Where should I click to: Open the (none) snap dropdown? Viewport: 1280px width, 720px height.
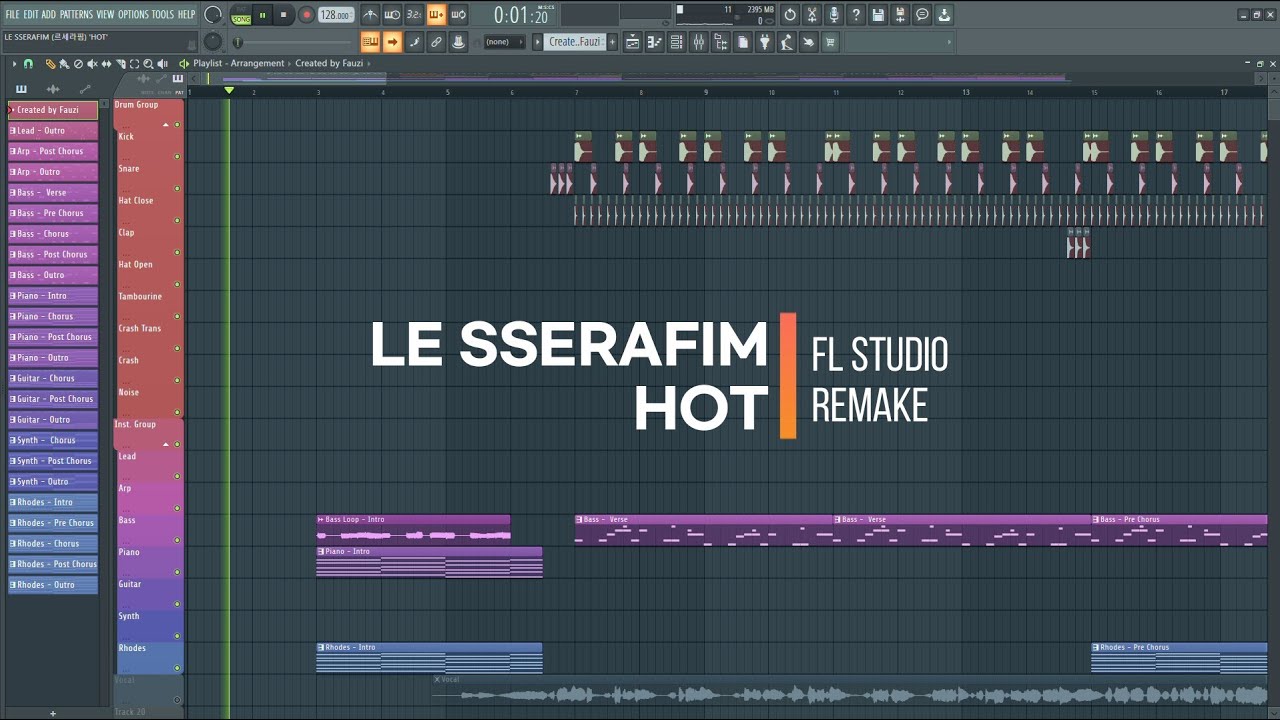(503, 42)
